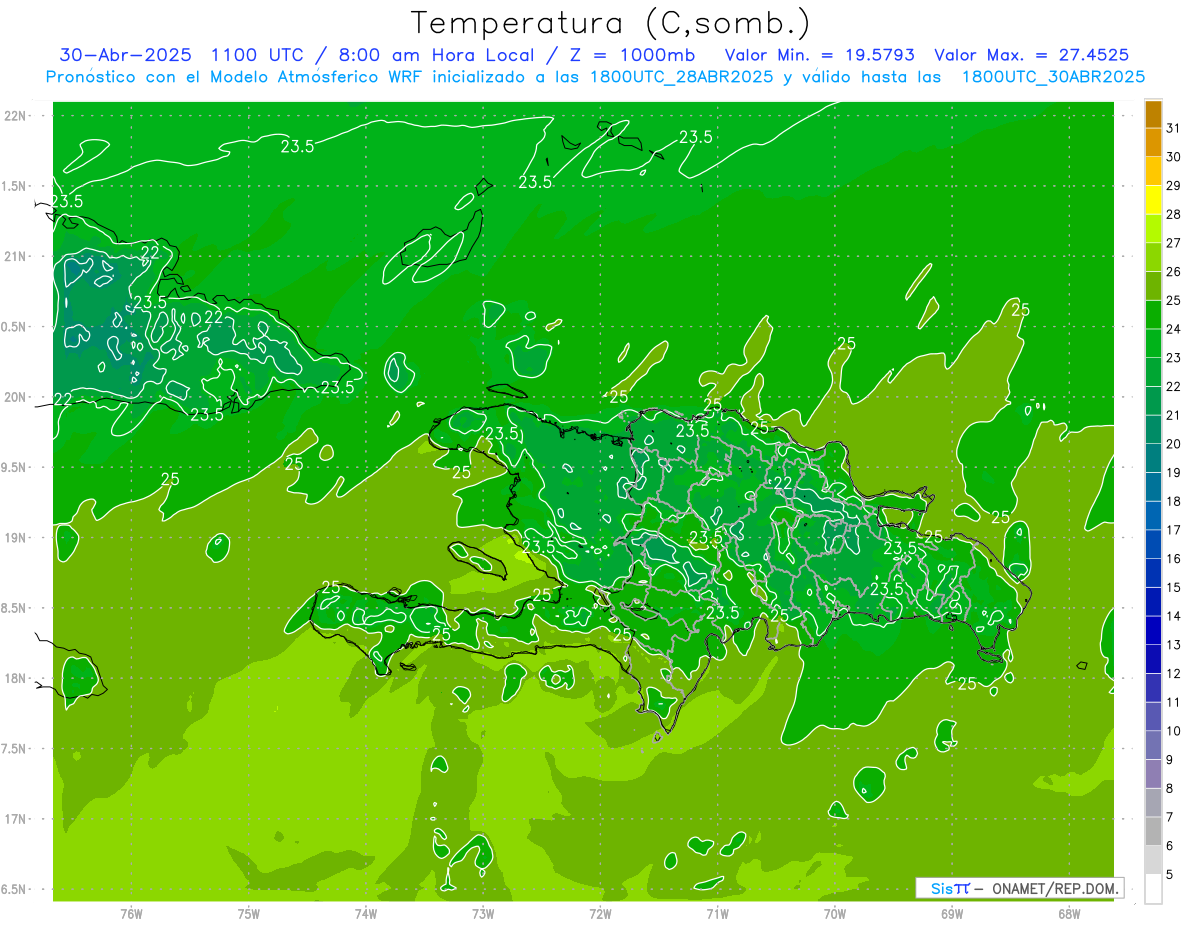Pick the yellow swatch between 28 and 29
Screen dimensions: 1200x927
point(1153,200)
